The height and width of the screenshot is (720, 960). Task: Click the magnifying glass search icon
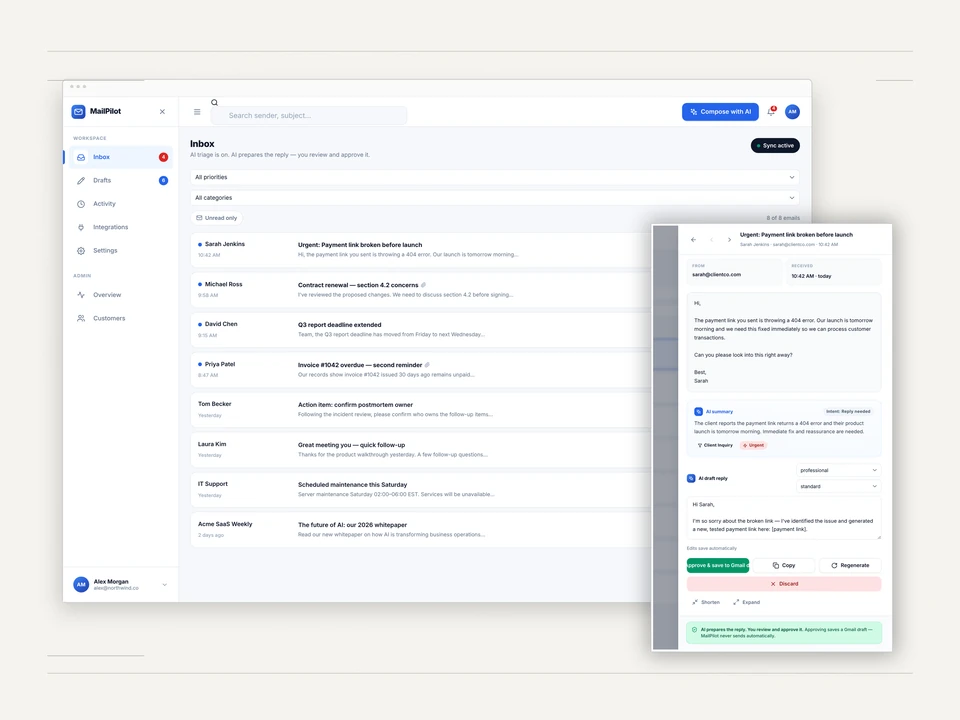pyautogui.click(x=214, y=102)
